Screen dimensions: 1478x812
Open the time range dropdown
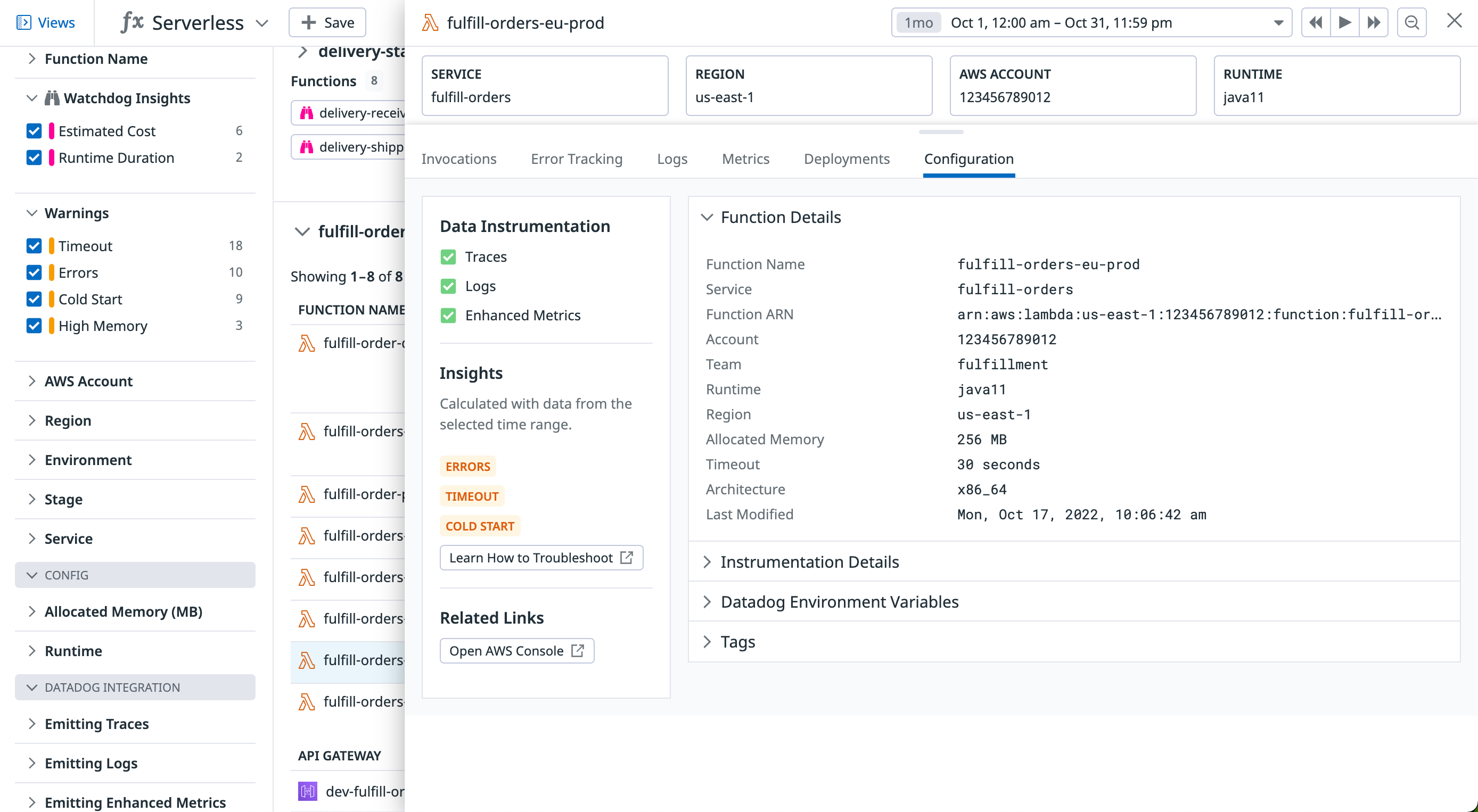click(x=1278, y=23)
